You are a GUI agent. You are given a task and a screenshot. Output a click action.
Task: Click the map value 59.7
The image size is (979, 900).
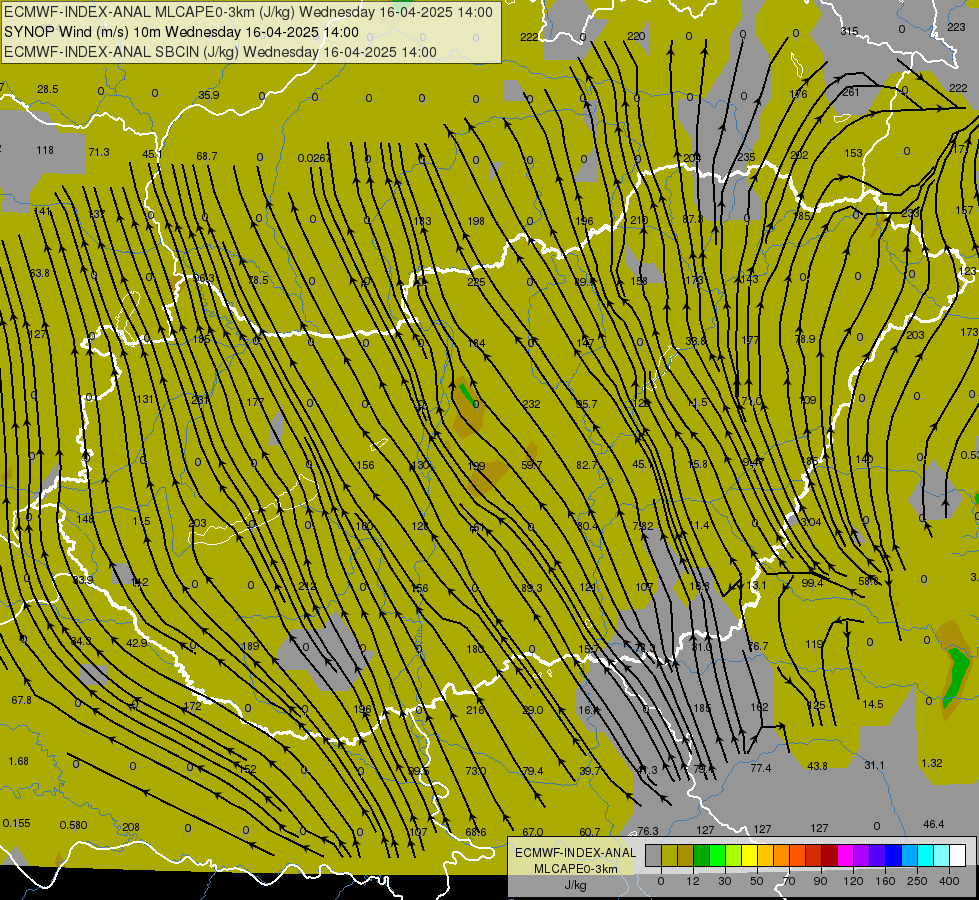click(x=531, y=465)
